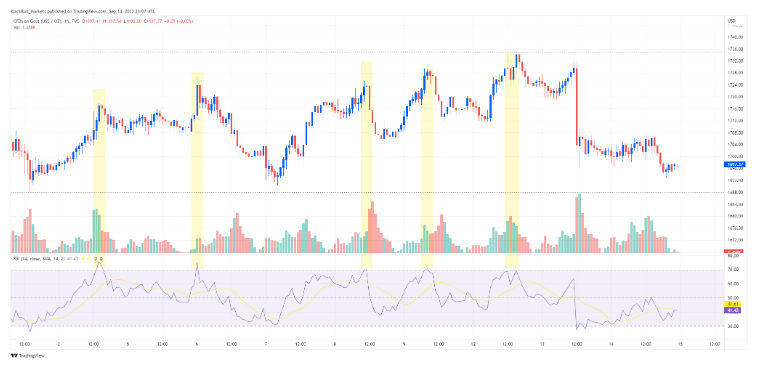The height and width of the screenshot is (374, 763).
Task: Click the '13' date label on time axis
Action: click(542, 344)
